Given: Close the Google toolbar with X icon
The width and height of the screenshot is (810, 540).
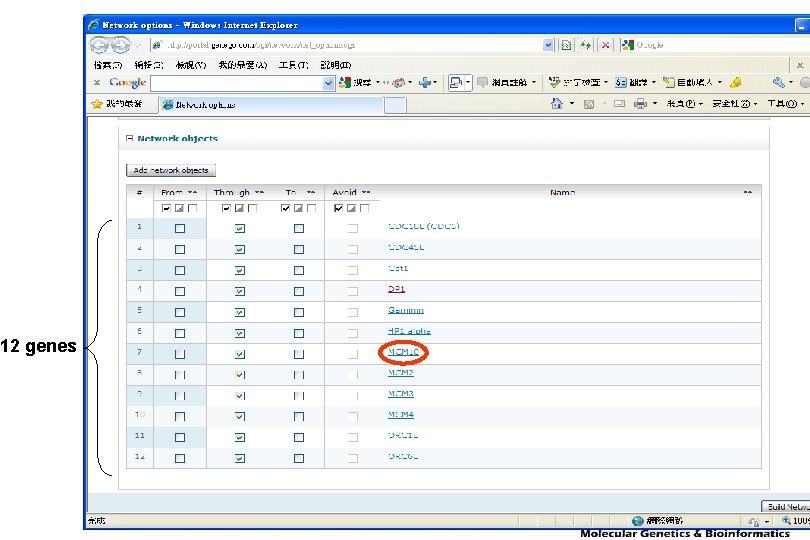Looking at the screenshot, I should click(97, 83).
